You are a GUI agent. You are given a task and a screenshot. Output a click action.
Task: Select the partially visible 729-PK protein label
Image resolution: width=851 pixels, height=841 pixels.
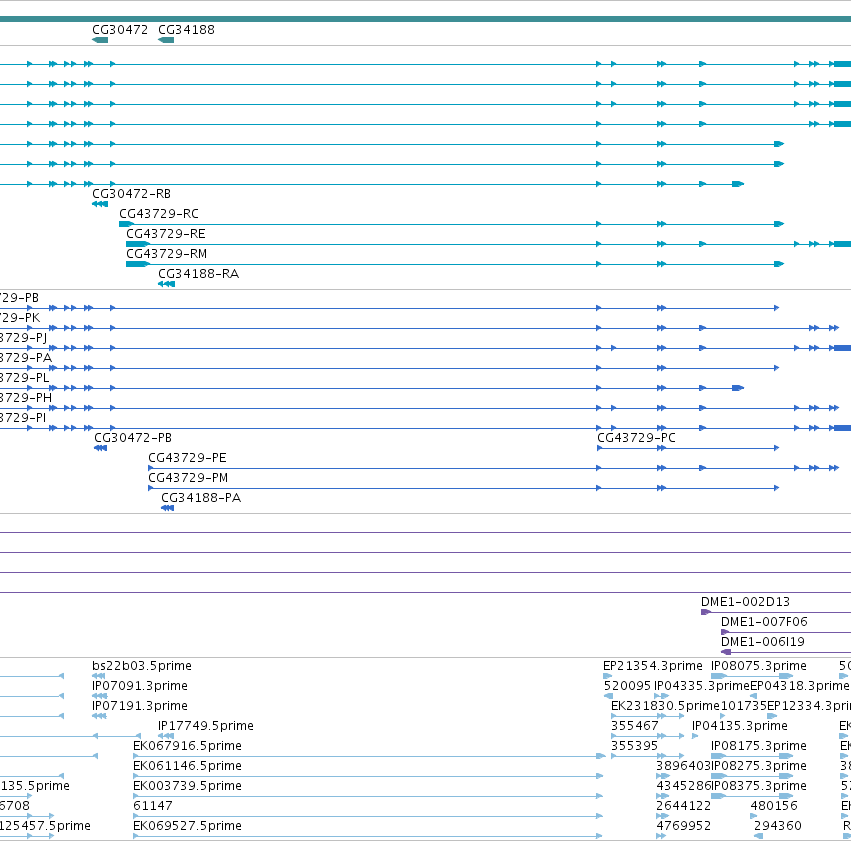(x=20, y=318)
